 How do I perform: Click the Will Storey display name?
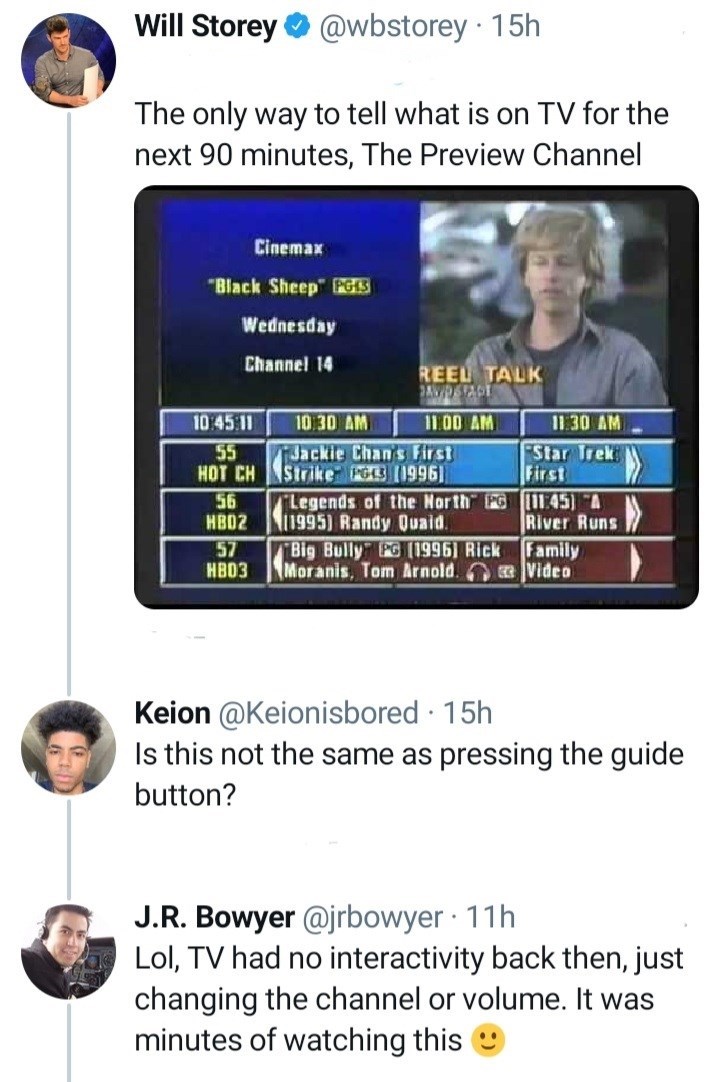[x=206, y=28]
